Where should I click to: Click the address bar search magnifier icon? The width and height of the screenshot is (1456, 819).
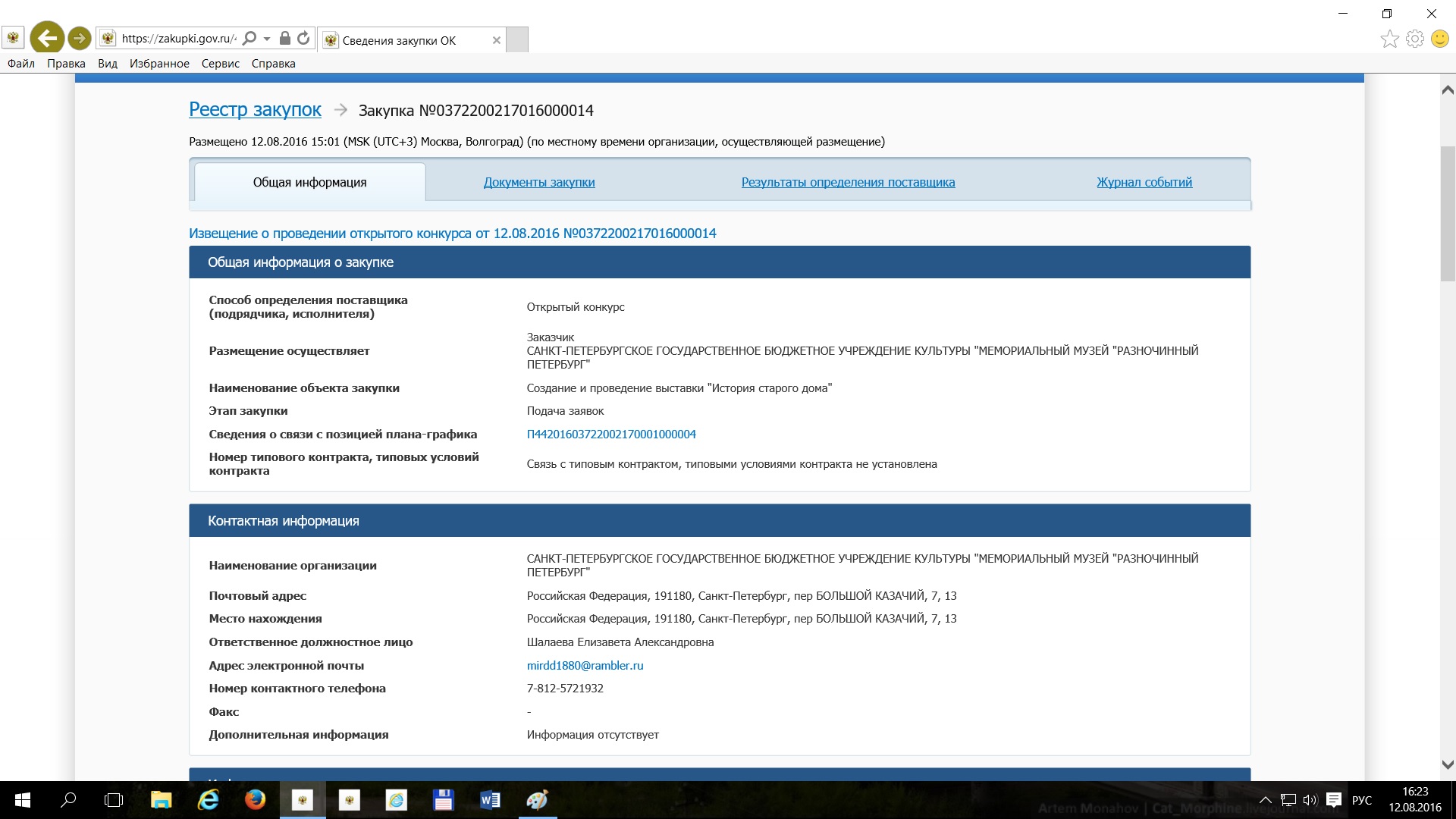pyautogui.click(x=249, y=38)
